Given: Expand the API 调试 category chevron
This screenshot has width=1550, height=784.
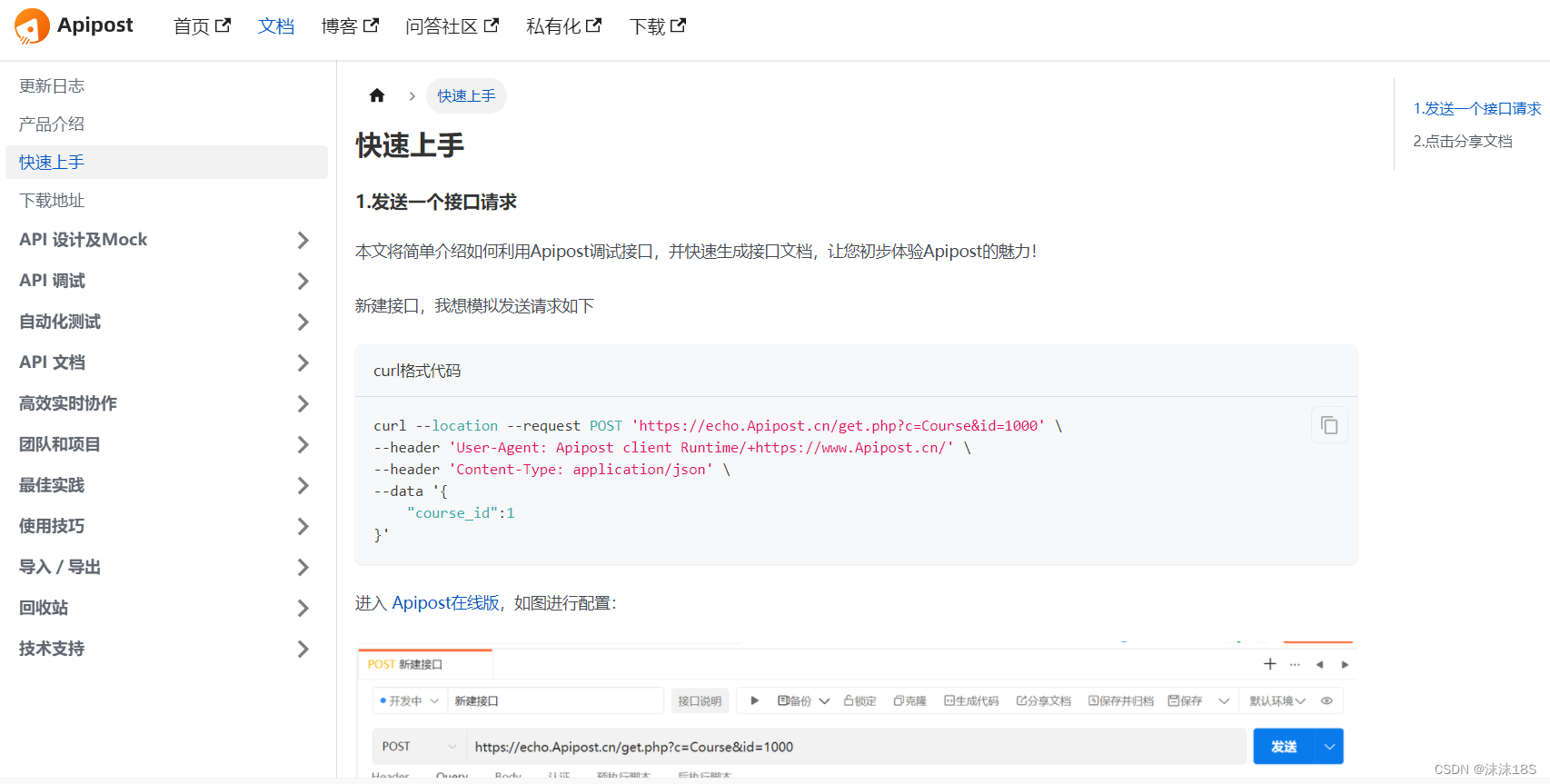Looking at the screenshot, I should point(303,281).
